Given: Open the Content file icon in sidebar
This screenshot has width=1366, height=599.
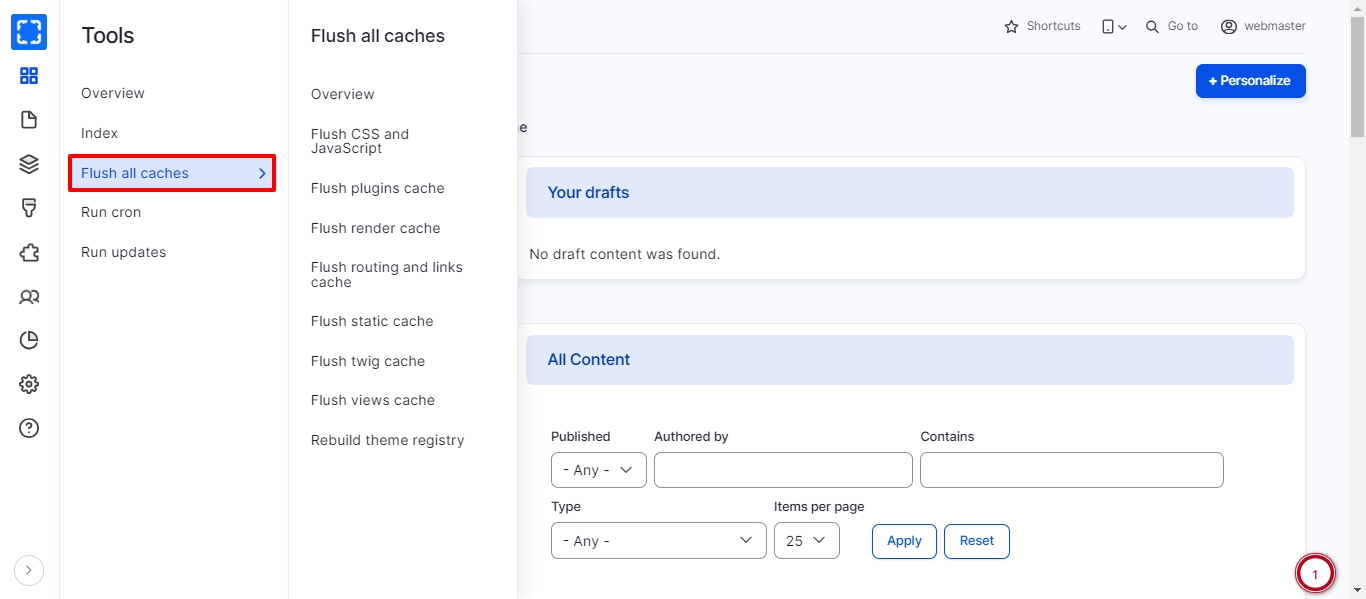Looking at the screenshot, I should click(29, 120).
